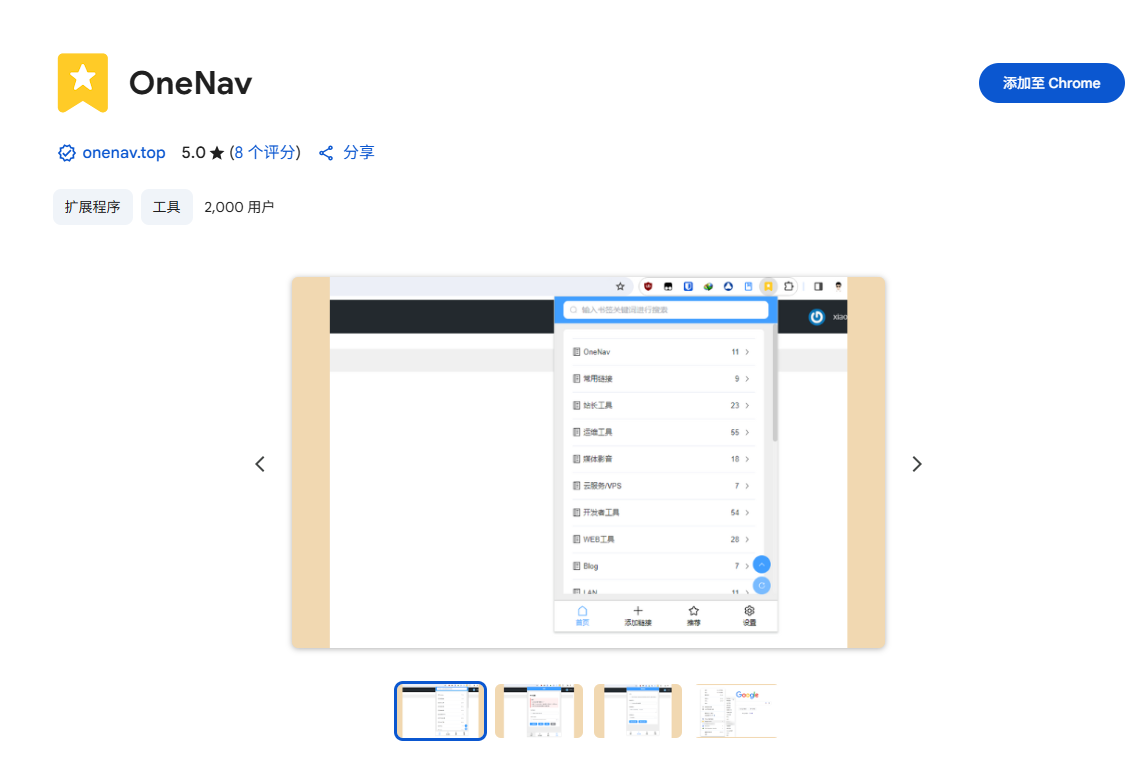The width and height of the screenshot is (1143, 775).
Task: Click the 分享 share button
Action: (x=346, y=152)
